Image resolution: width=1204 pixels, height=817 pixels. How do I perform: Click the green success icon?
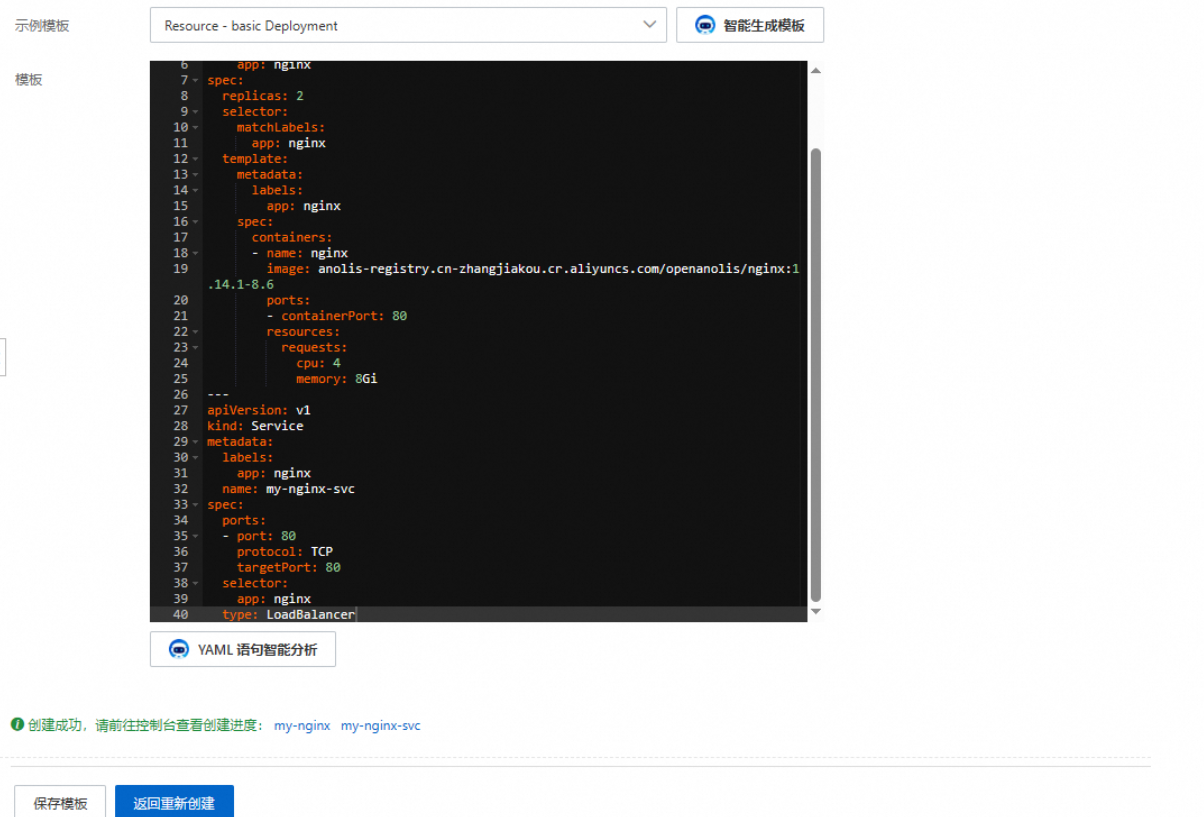(17, 724)
